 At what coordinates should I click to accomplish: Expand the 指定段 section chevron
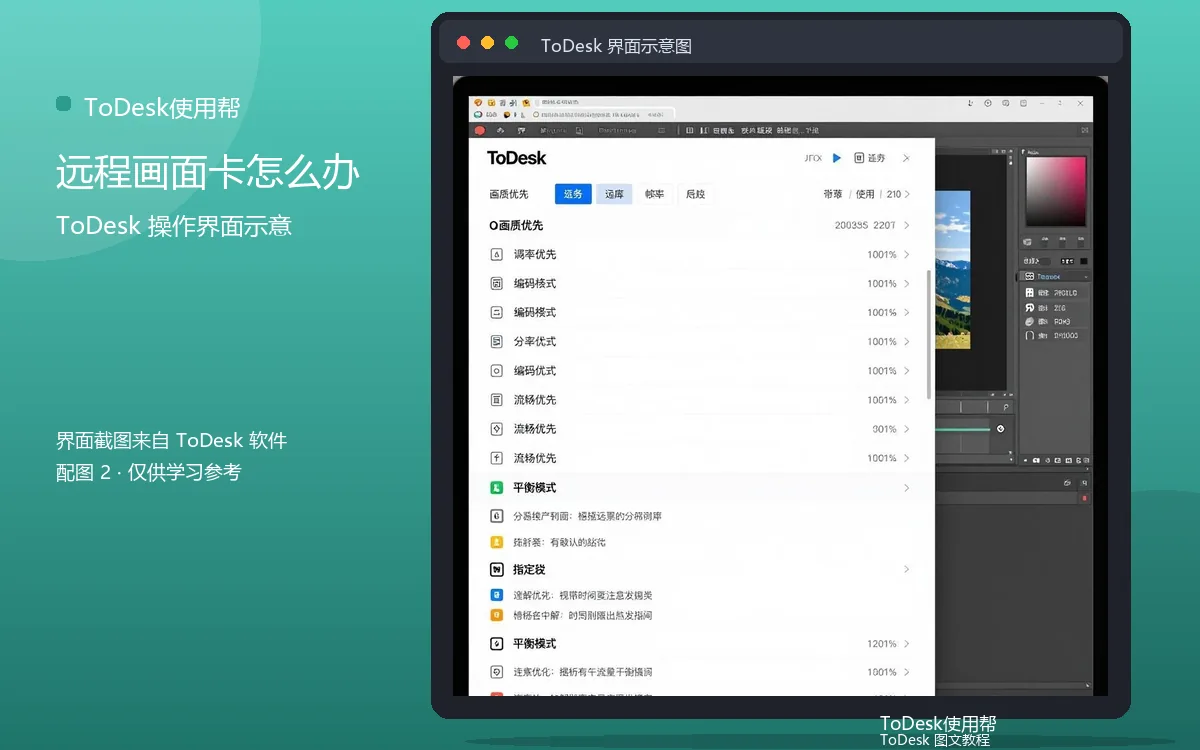point(907,570)
